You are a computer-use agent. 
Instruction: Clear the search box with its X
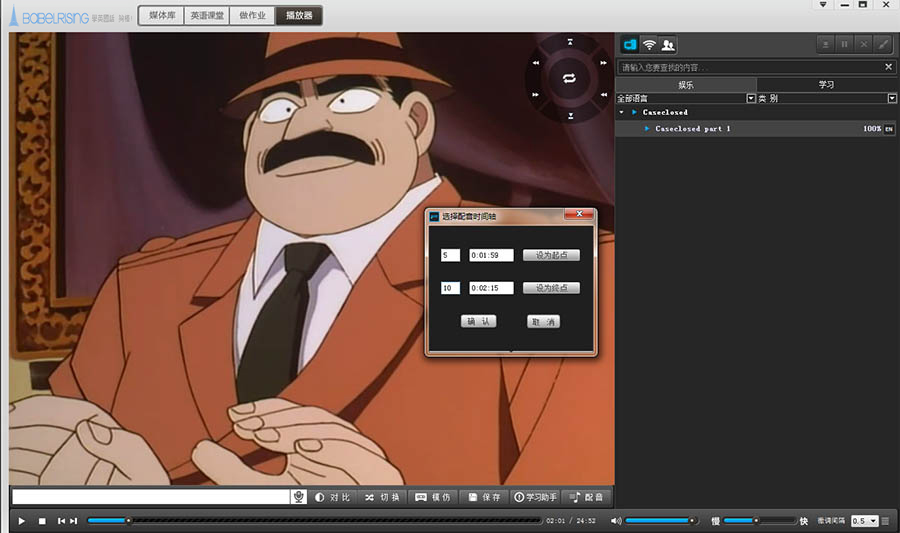(x=888, y=67)
